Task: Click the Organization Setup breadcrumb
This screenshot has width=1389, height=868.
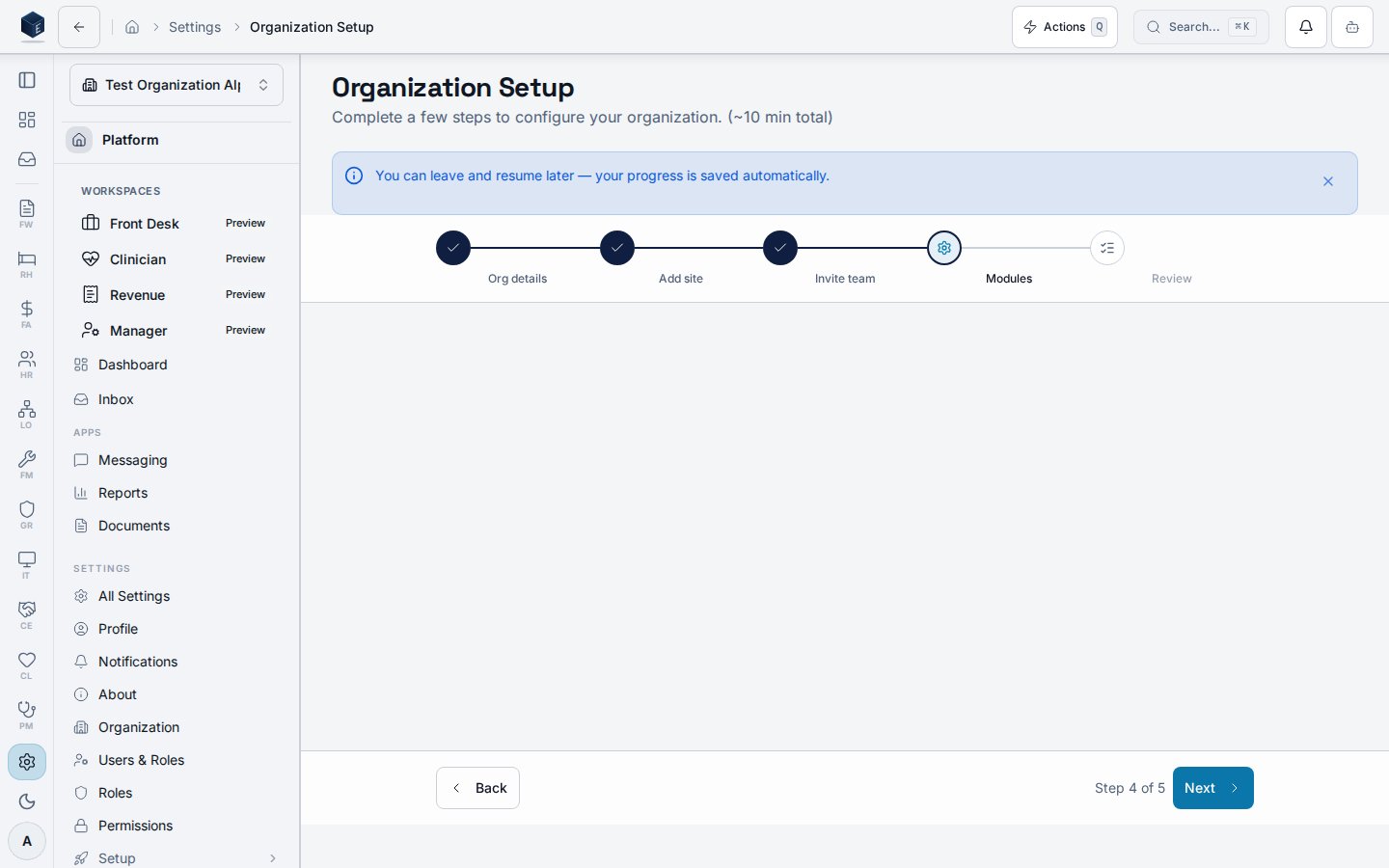Action: [x=312, y=27]
